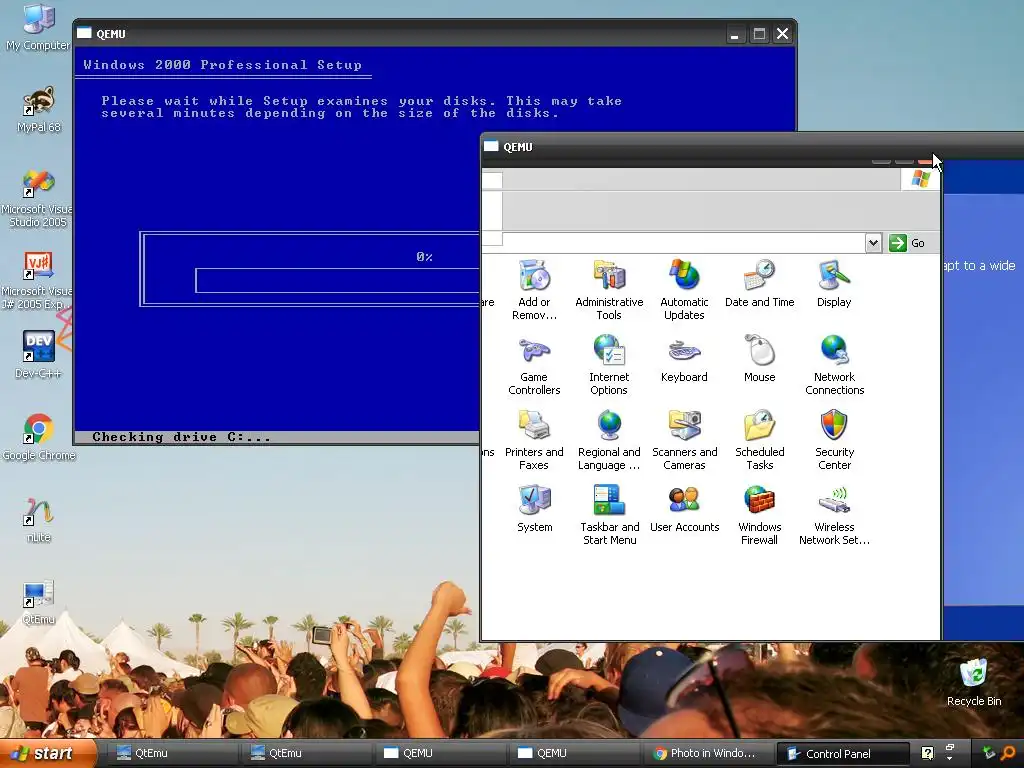Open Security Center icon
Image resolution: width=1024 pixels, height=768 pixels.
point(834,440)
